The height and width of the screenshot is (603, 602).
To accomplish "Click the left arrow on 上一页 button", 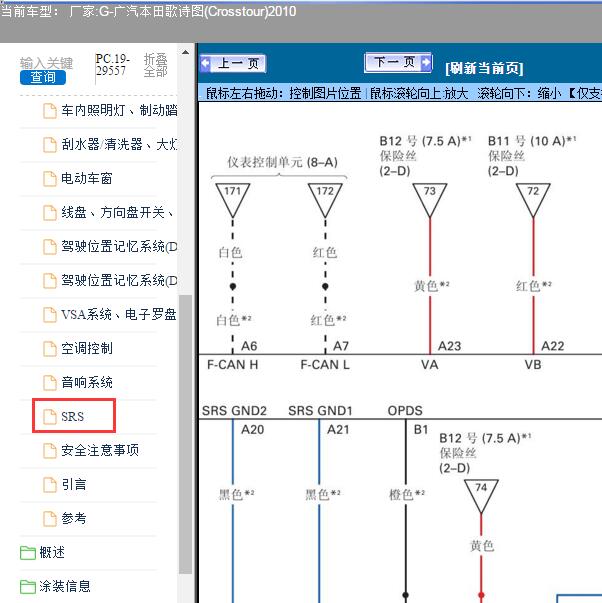I will (205, 63).
